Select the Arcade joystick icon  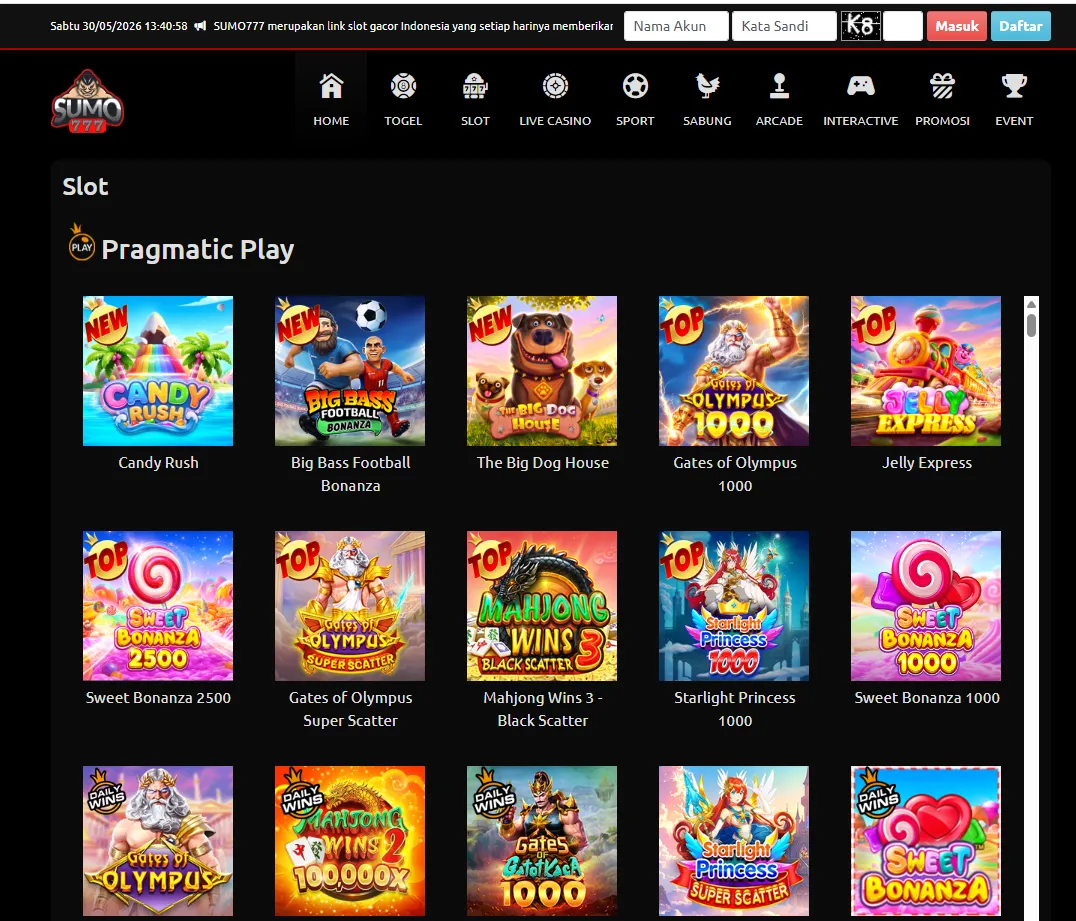pyautogui.click(x=779, y=86)
